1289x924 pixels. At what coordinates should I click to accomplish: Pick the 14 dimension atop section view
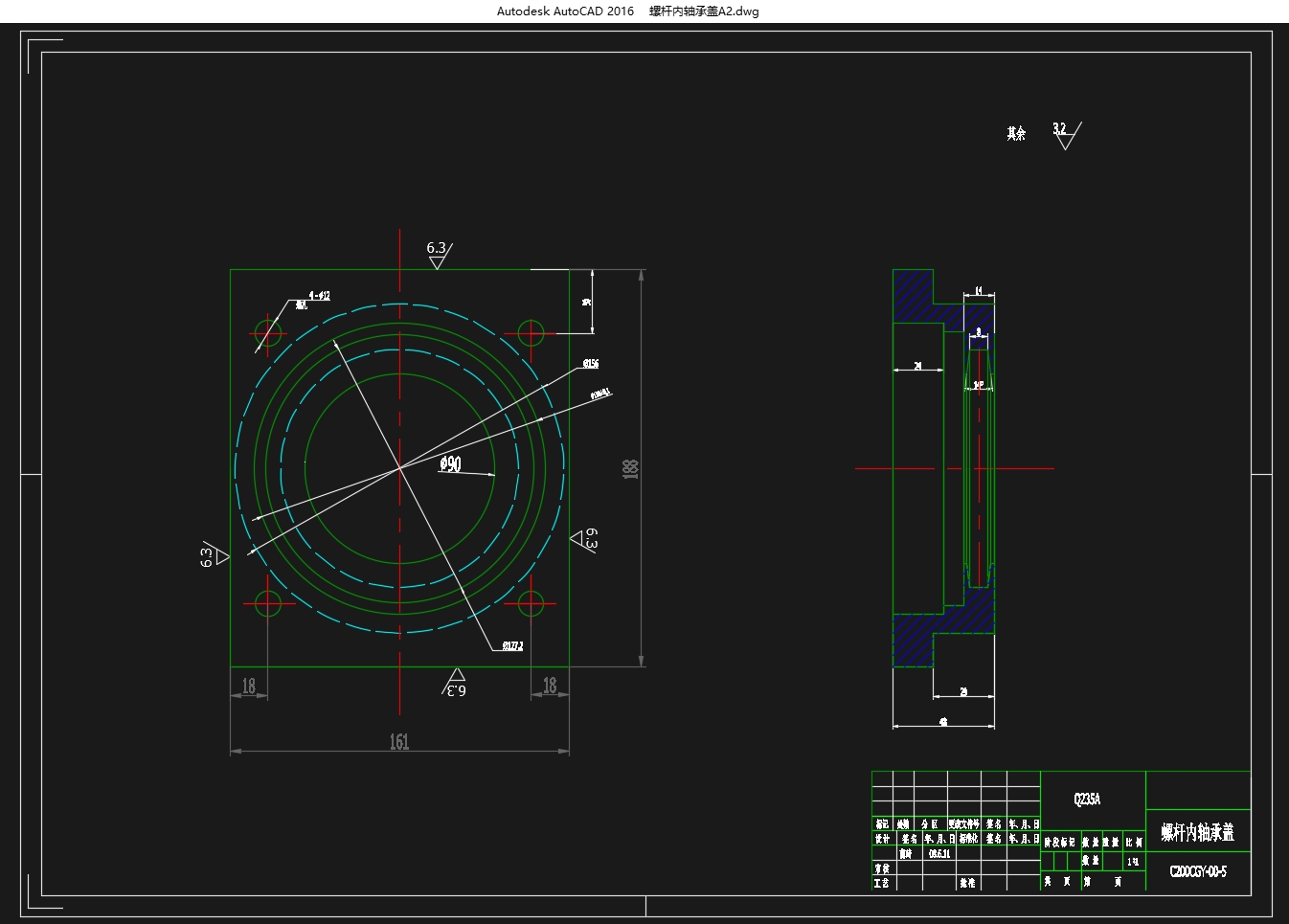point(979,290)
